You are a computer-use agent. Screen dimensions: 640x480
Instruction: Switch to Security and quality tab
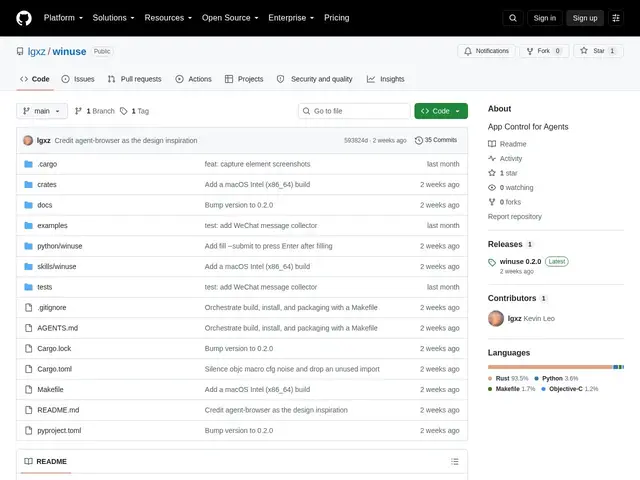pyautogui.click(x=314, y=79)
